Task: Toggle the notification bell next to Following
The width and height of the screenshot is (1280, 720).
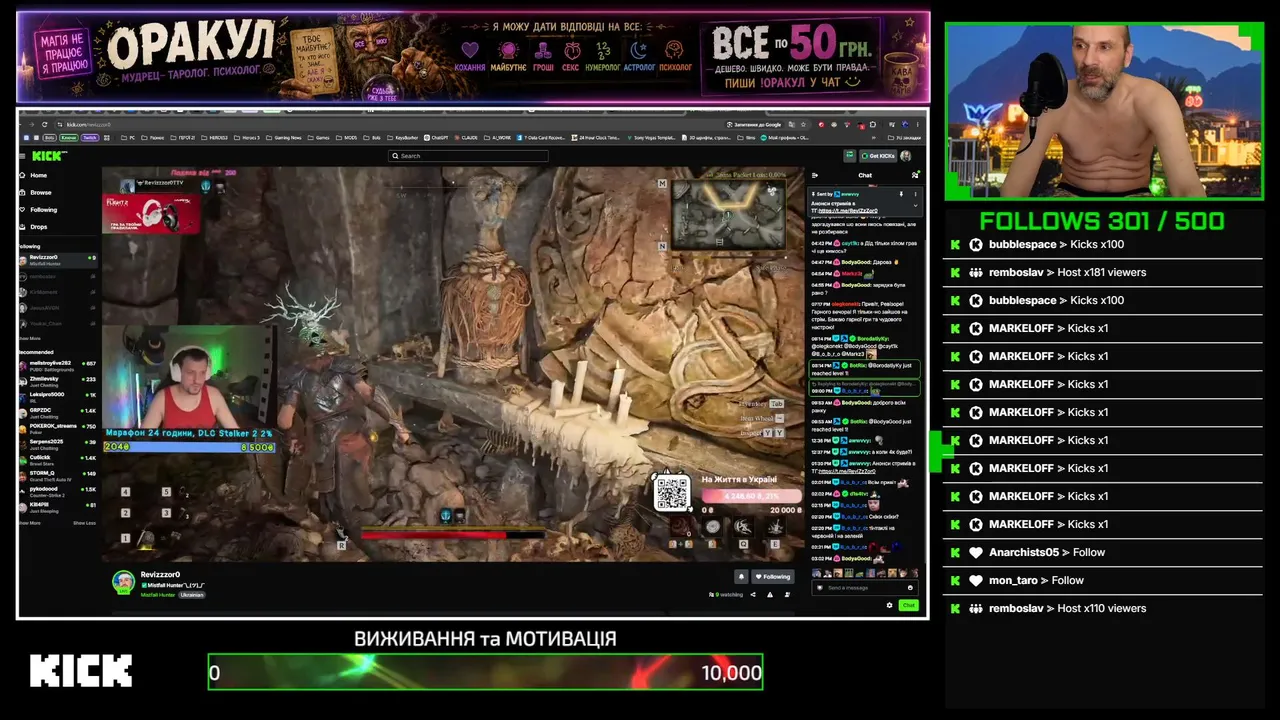Action: [x=741, y=577]
